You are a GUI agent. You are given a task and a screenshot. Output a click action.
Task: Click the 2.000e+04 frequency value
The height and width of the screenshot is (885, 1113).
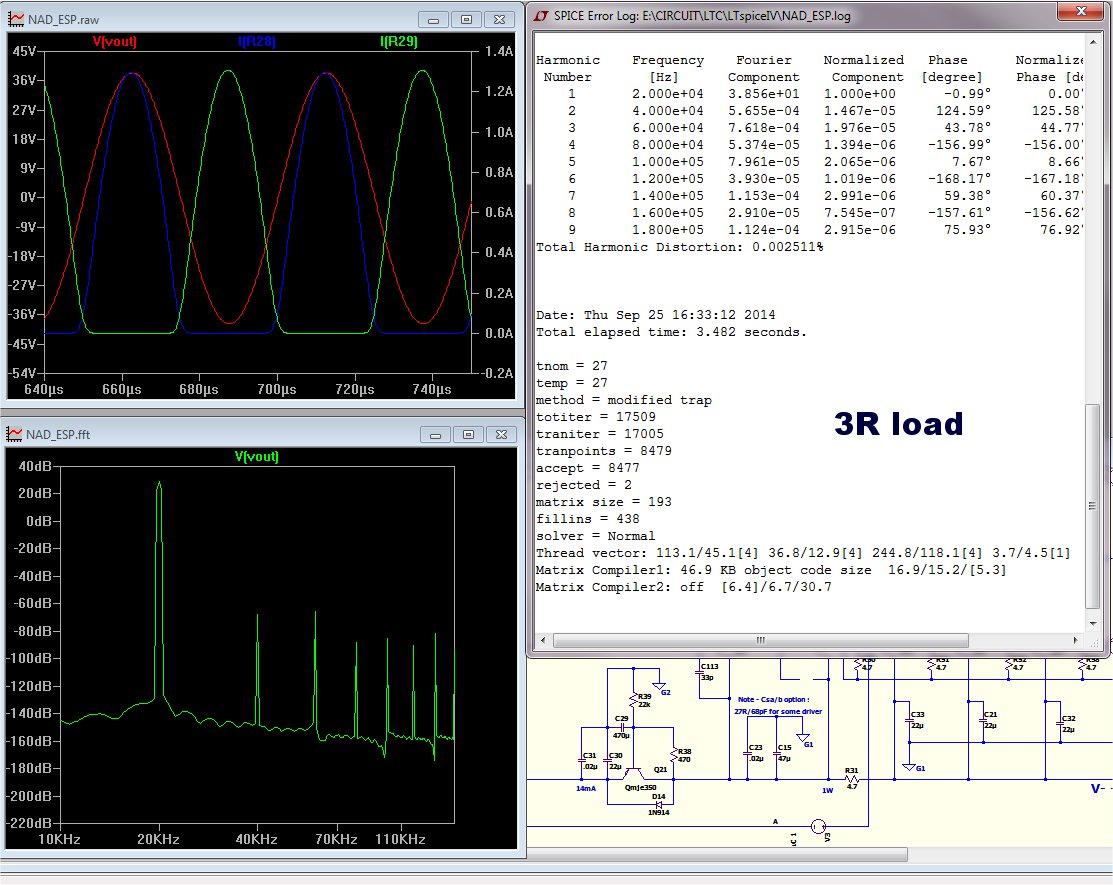click(668, 94)
